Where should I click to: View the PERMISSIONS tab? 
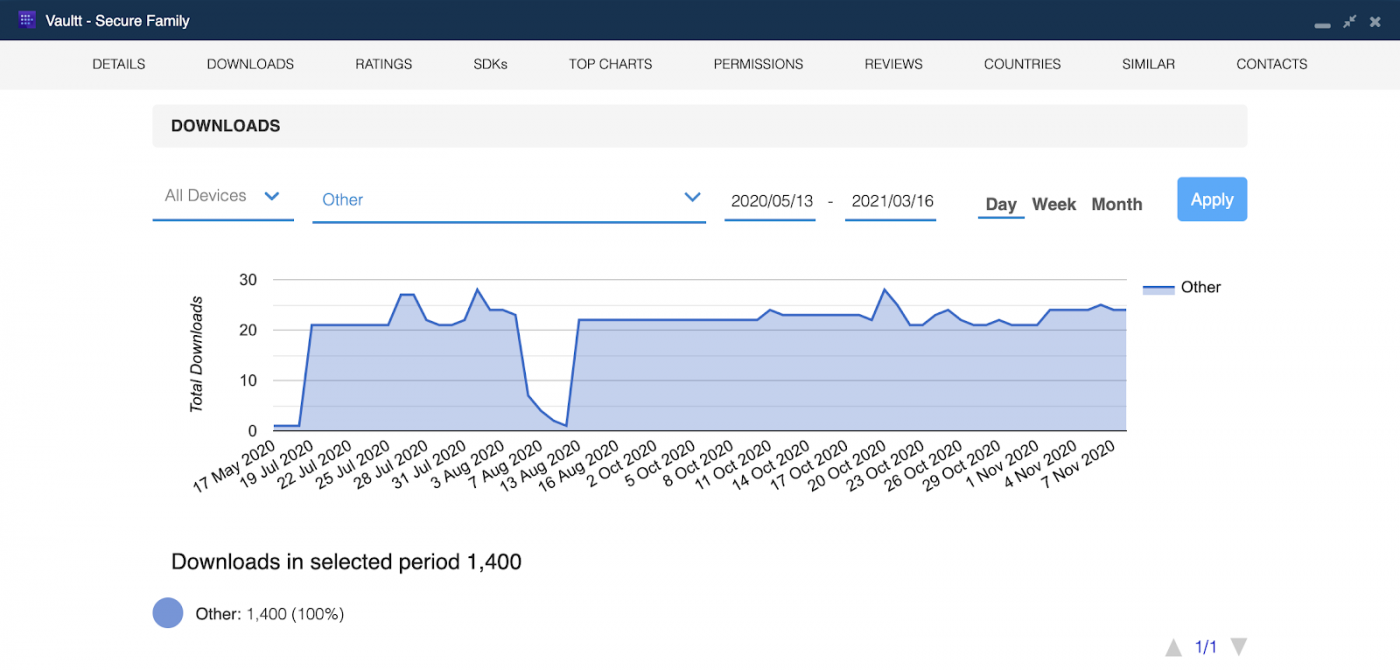pyautogui.click(x=758, y=64)
